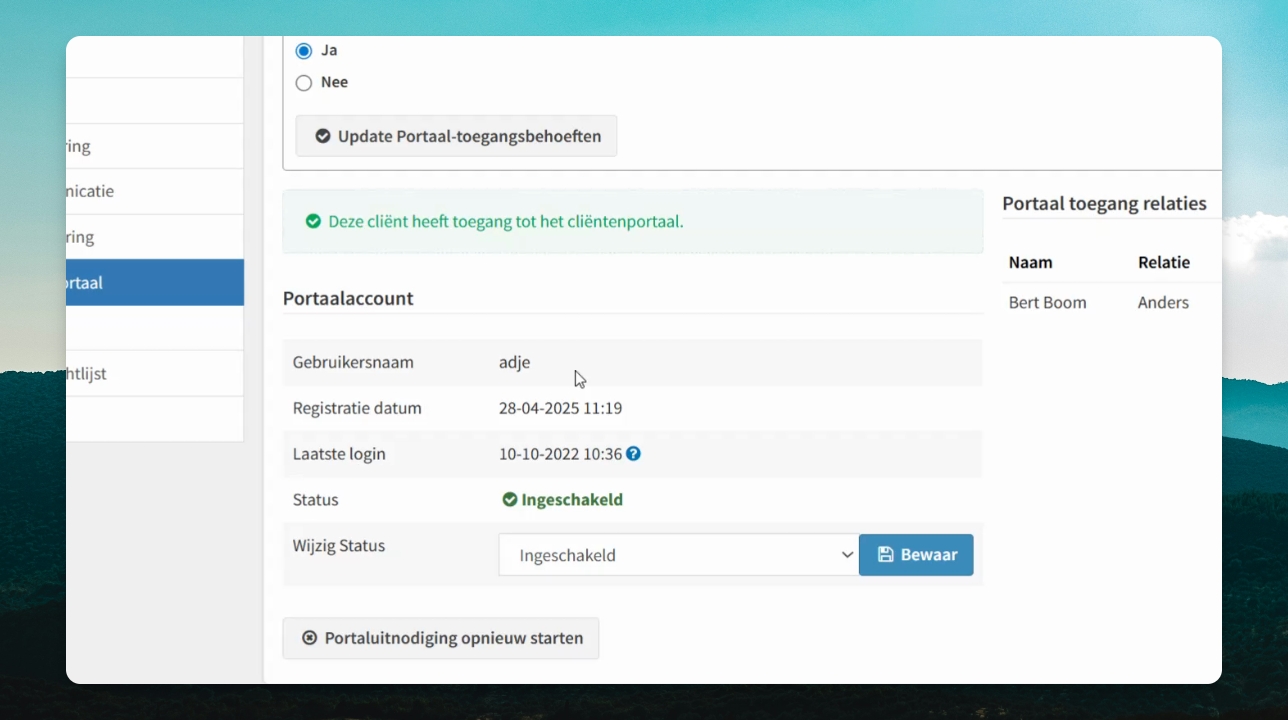Open the sidebar item ending in 'nicatie'
Image resolution: width=1288 pixels, height=720 pixels.
pos(155,191)
